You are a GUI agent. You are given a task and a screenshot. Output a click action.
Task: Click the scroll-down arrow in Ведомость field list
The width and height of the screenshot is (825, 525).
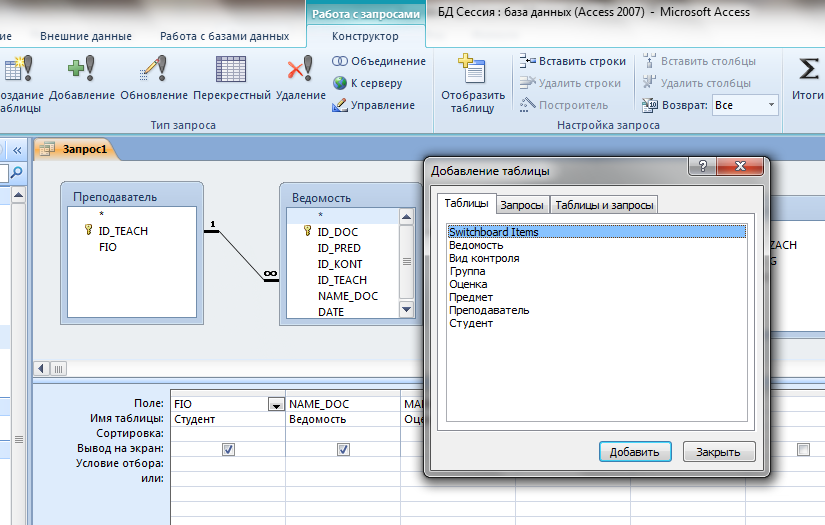point(407,310)
